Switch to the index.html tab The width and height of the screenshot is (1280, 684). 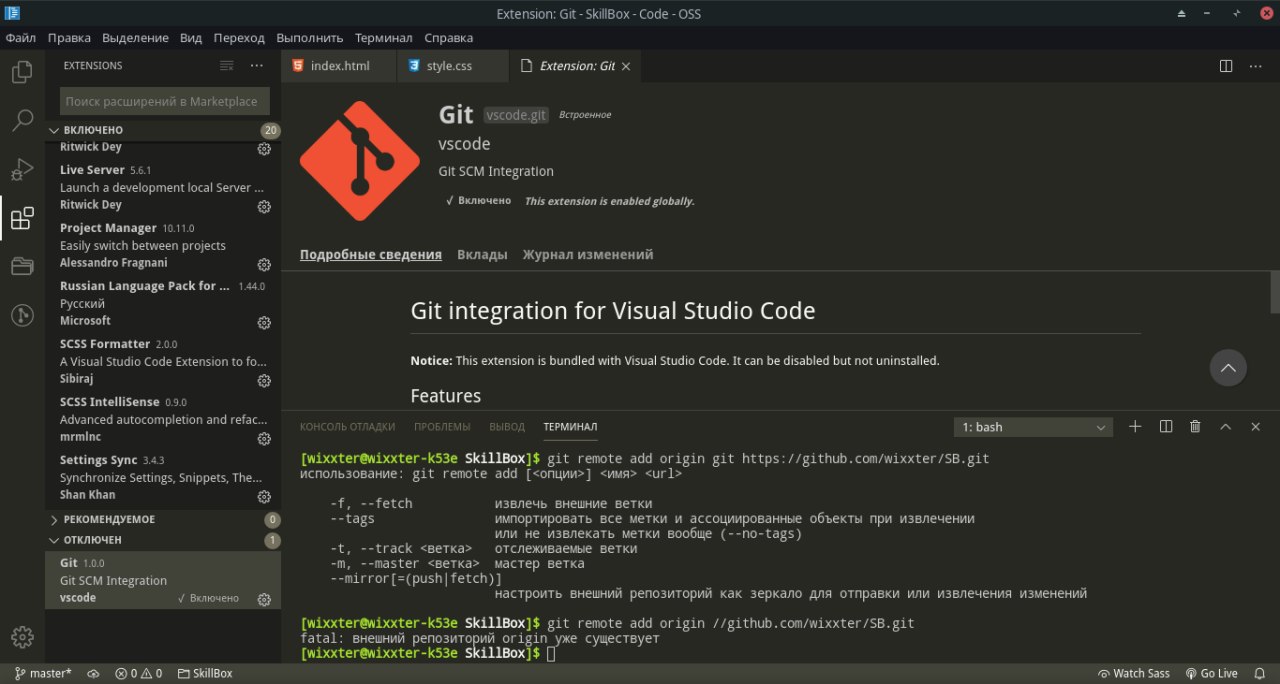pos(339,66)
